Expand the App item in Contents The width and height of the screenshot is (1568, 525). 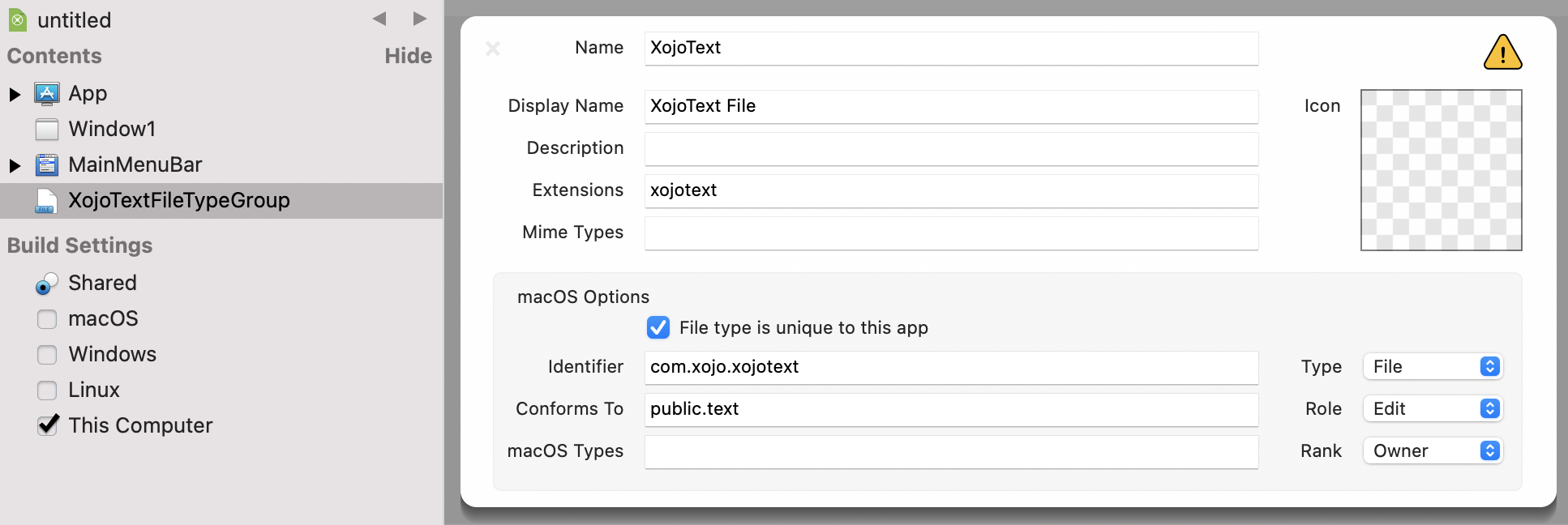(15, 94)
